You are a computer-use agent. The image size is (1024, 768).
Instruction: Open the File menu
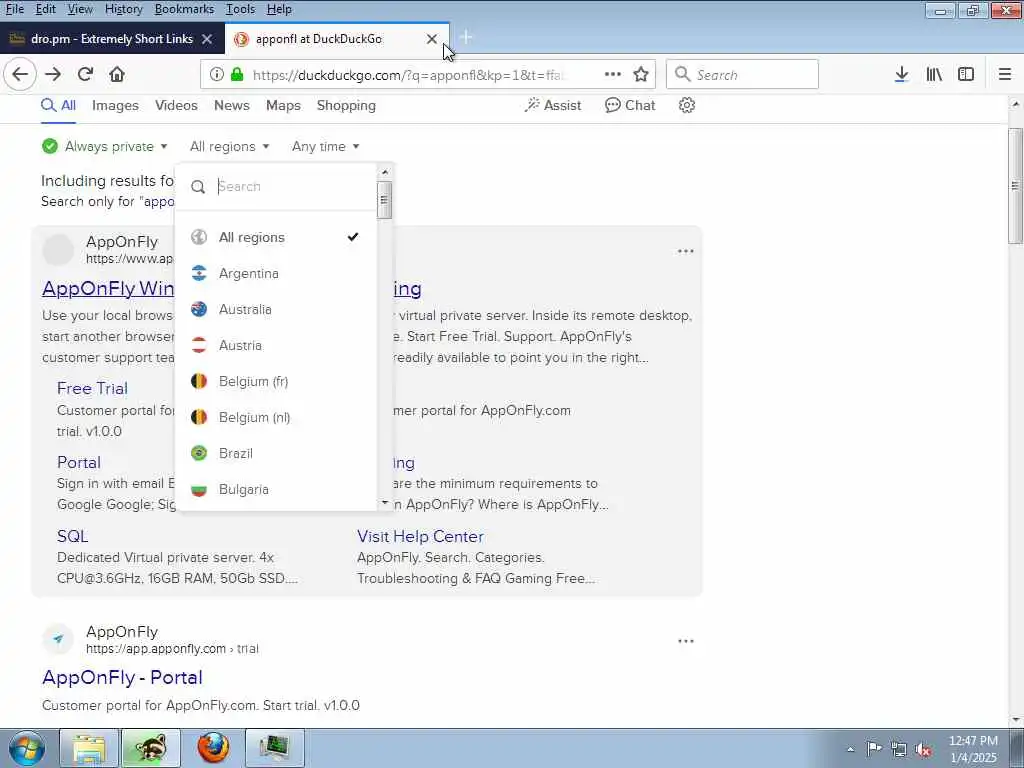click(x=14, y=9)
